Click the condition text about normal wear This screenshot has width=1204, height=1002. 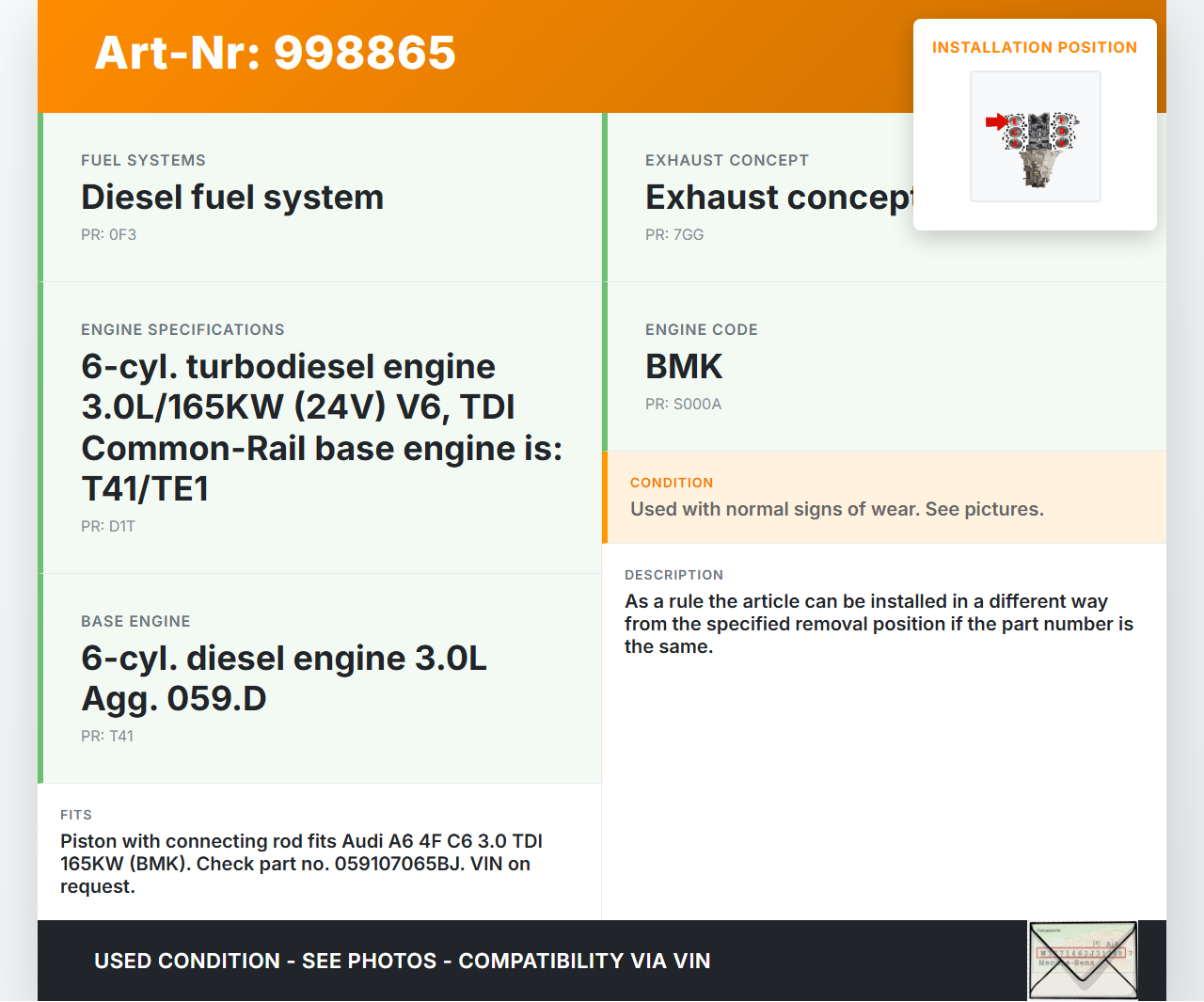point(836,509)
